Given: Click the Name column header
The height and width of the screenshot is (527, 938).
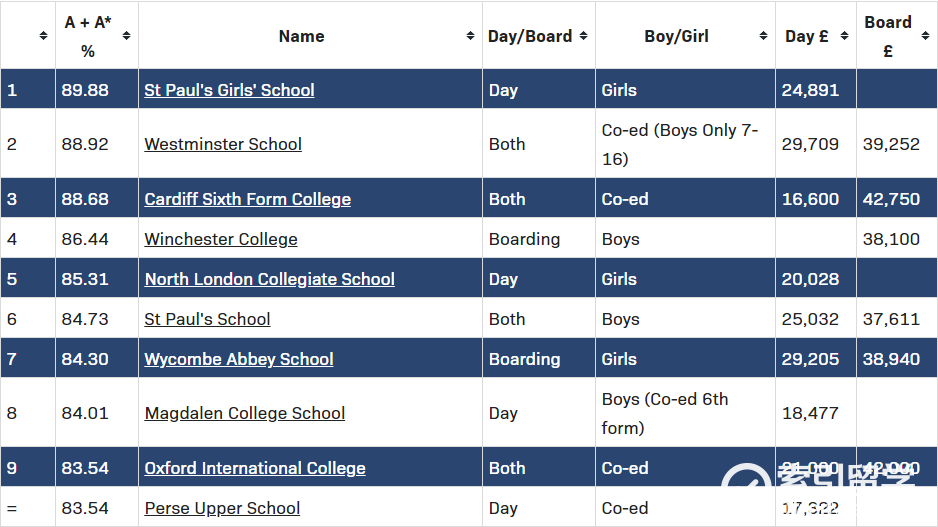Looking at the screenshot, I should tap(302, 36).
